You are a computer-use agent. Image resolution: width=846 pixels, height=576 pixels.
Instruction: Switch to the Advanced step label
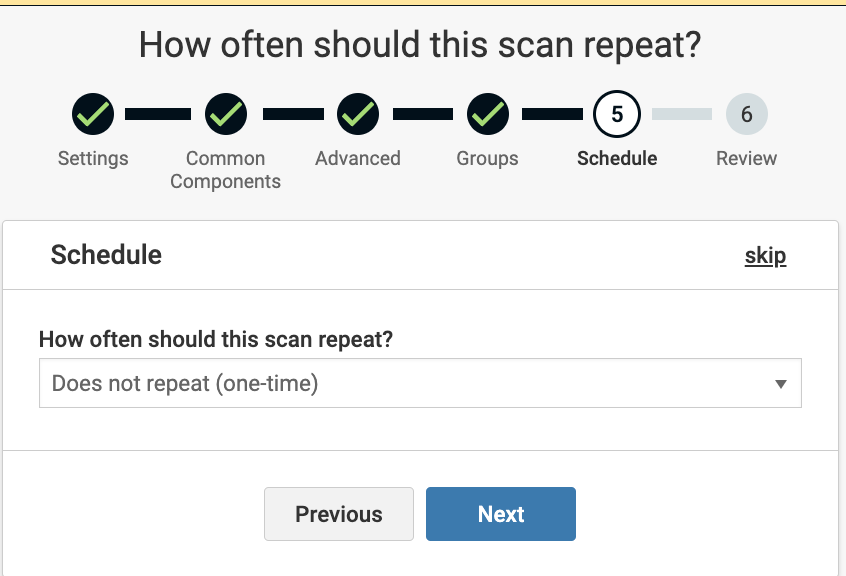click(358, 158)
